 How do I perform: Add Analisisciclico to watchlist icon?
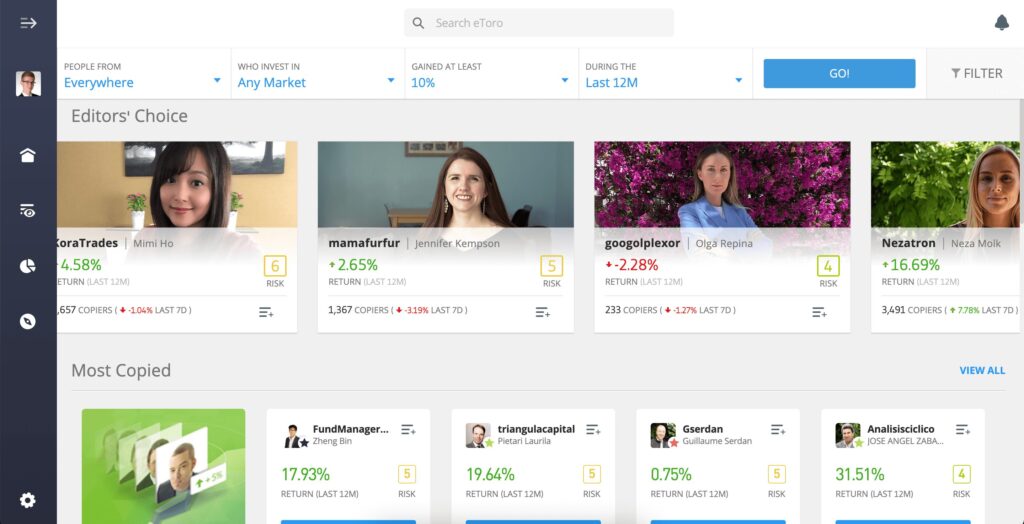pyautogui.click(x=963, y=429)
